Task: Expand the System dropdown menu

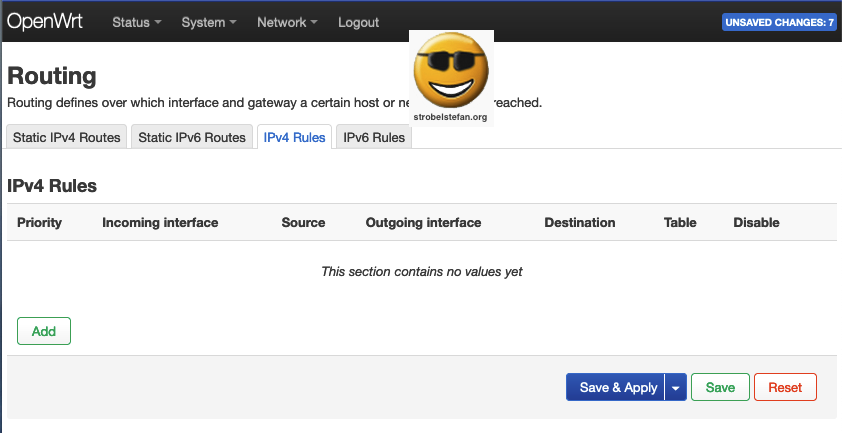Action: tap(209, 22)
